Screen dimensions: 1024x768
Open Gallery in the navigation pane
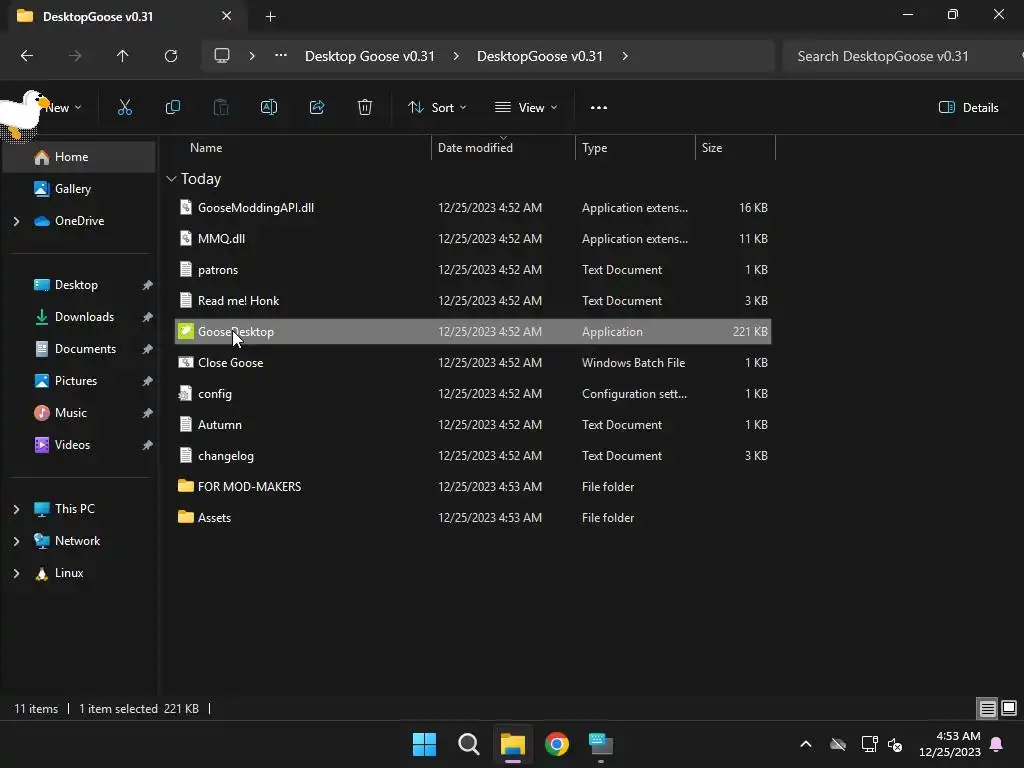pyautogui.click(x=80, y=189)
